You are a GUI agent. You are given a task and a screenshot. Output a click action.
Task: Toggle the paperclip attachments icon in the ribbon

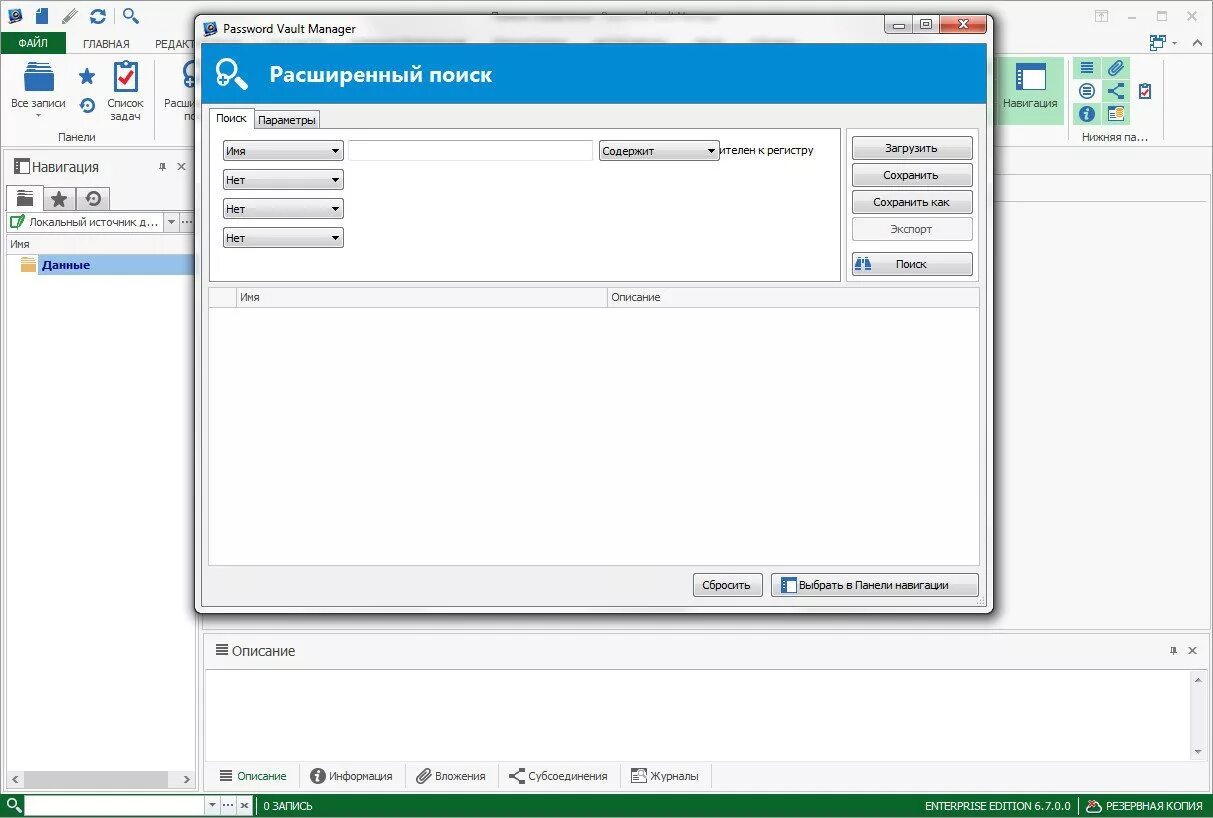[1116, 68]
